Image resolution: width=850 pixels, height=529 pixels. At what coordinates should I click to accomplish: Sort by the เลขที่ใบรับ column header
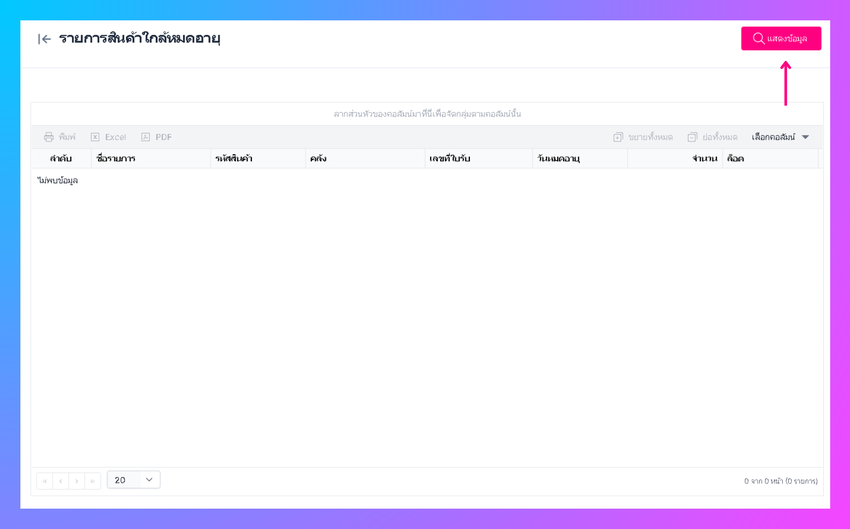[479, 159]
